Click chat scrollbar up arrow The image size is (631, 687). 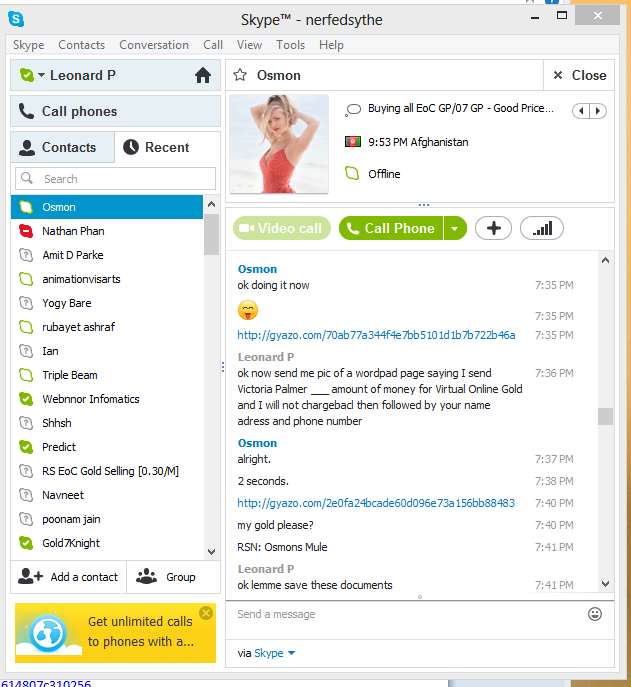606,260
